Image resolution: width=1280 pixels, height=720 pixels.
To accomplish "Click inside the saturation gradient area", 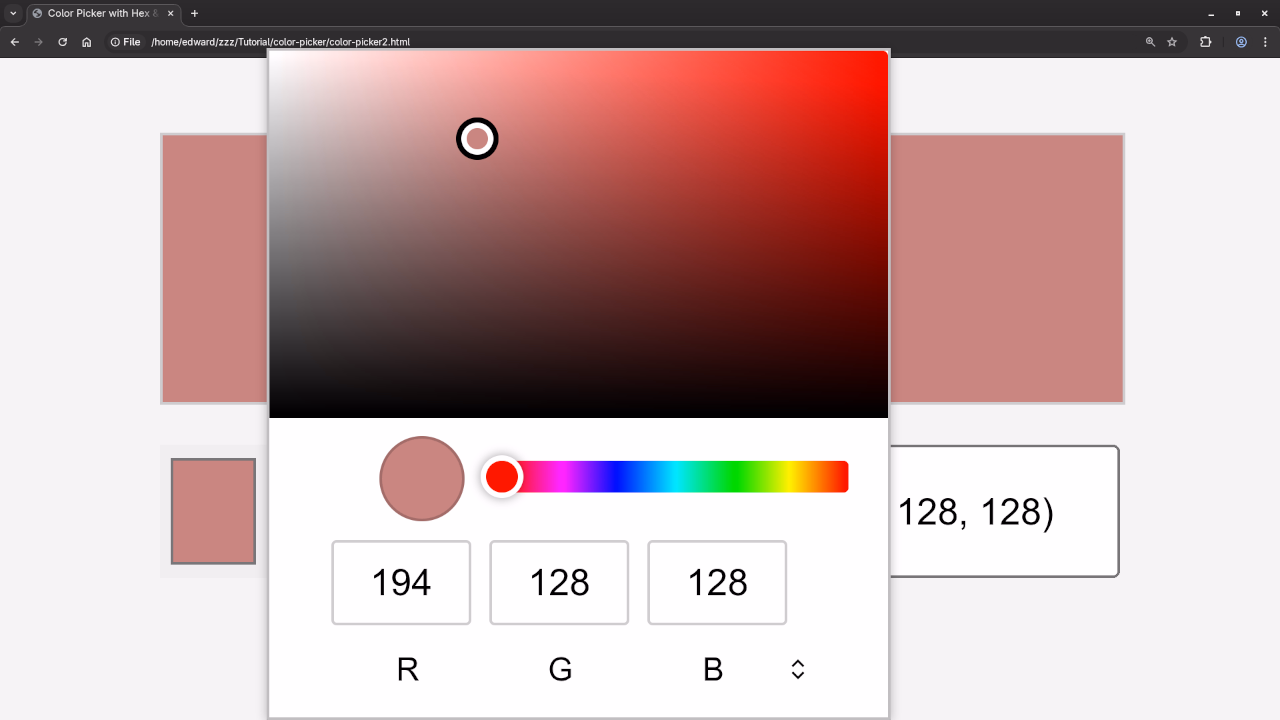I will [579, 234].
